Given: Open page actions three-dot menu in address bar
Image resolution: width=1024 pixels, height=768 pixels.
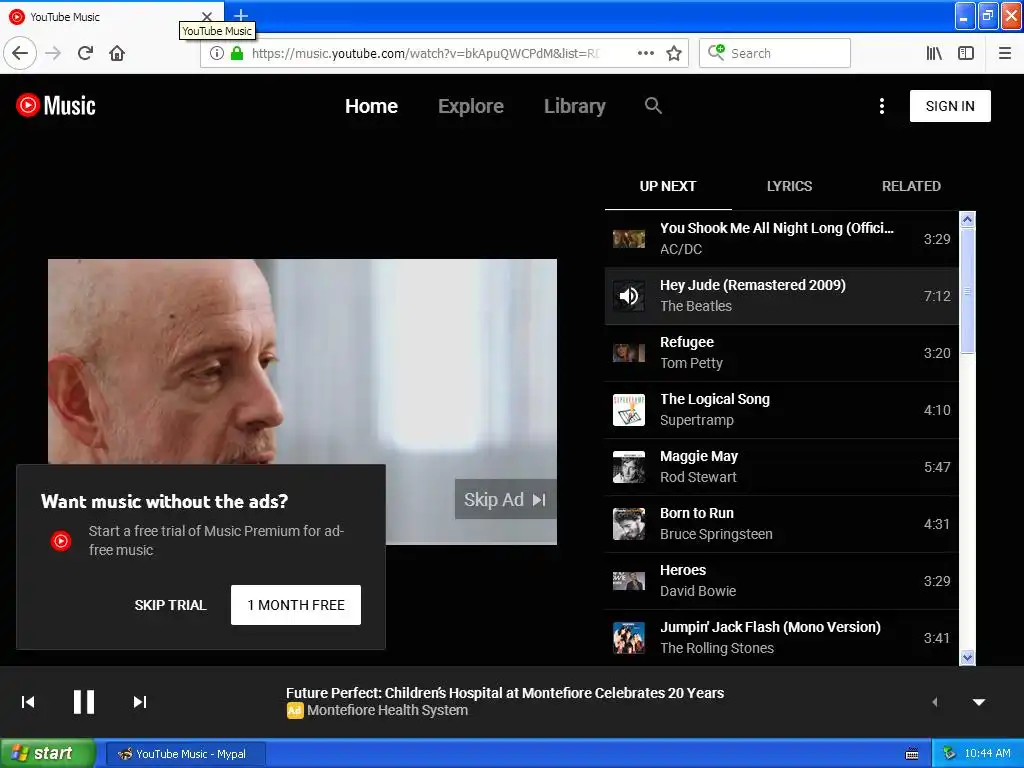Looking at the screenshot, I should (x=646, y=53).
